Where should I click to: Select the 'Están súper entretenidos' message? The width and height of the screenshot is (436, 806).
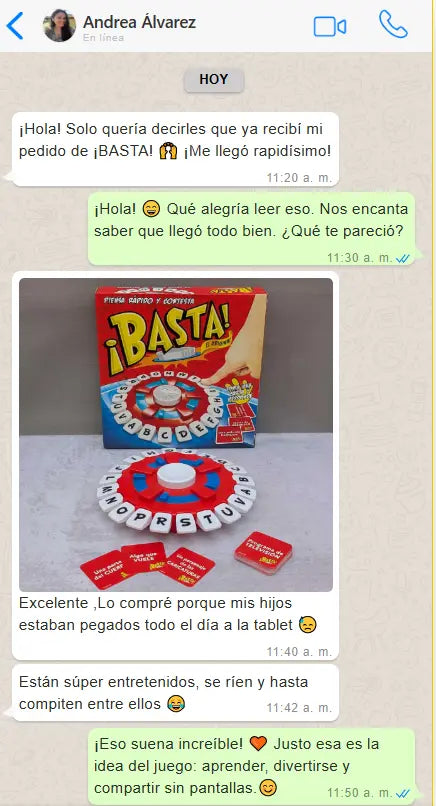point(175,692)
